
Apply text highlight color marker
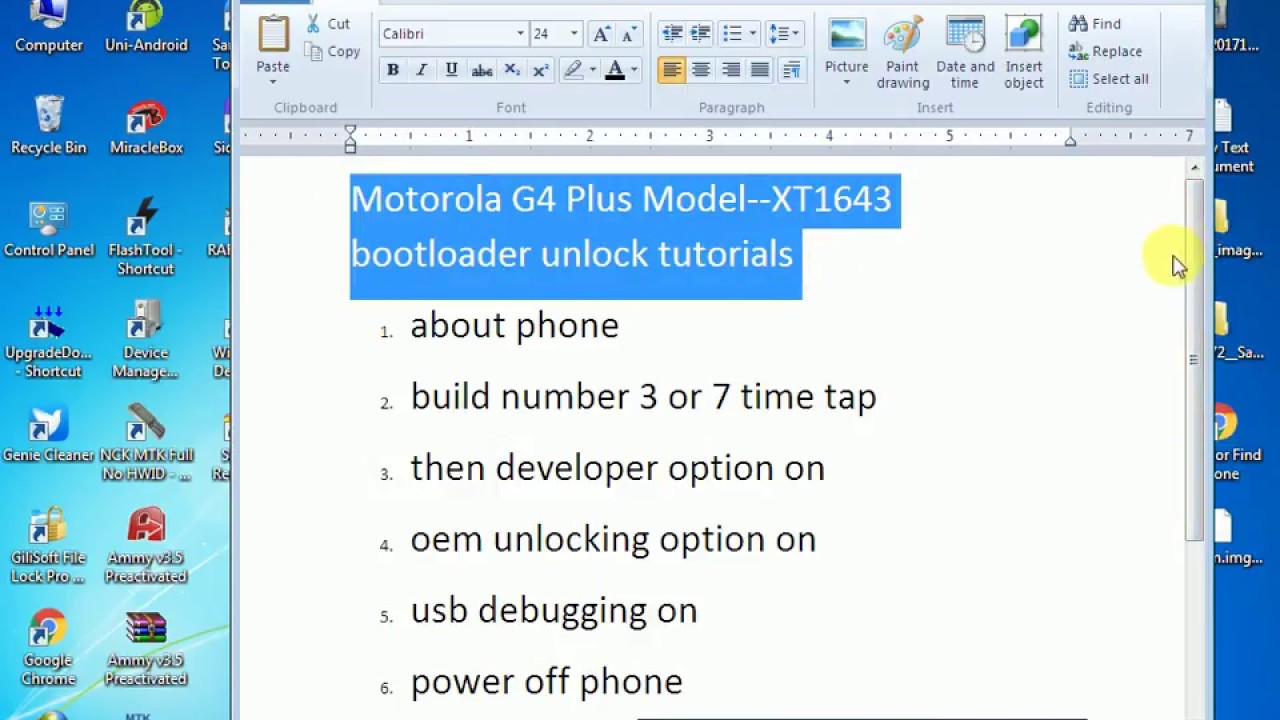click(x=572, y=70)
